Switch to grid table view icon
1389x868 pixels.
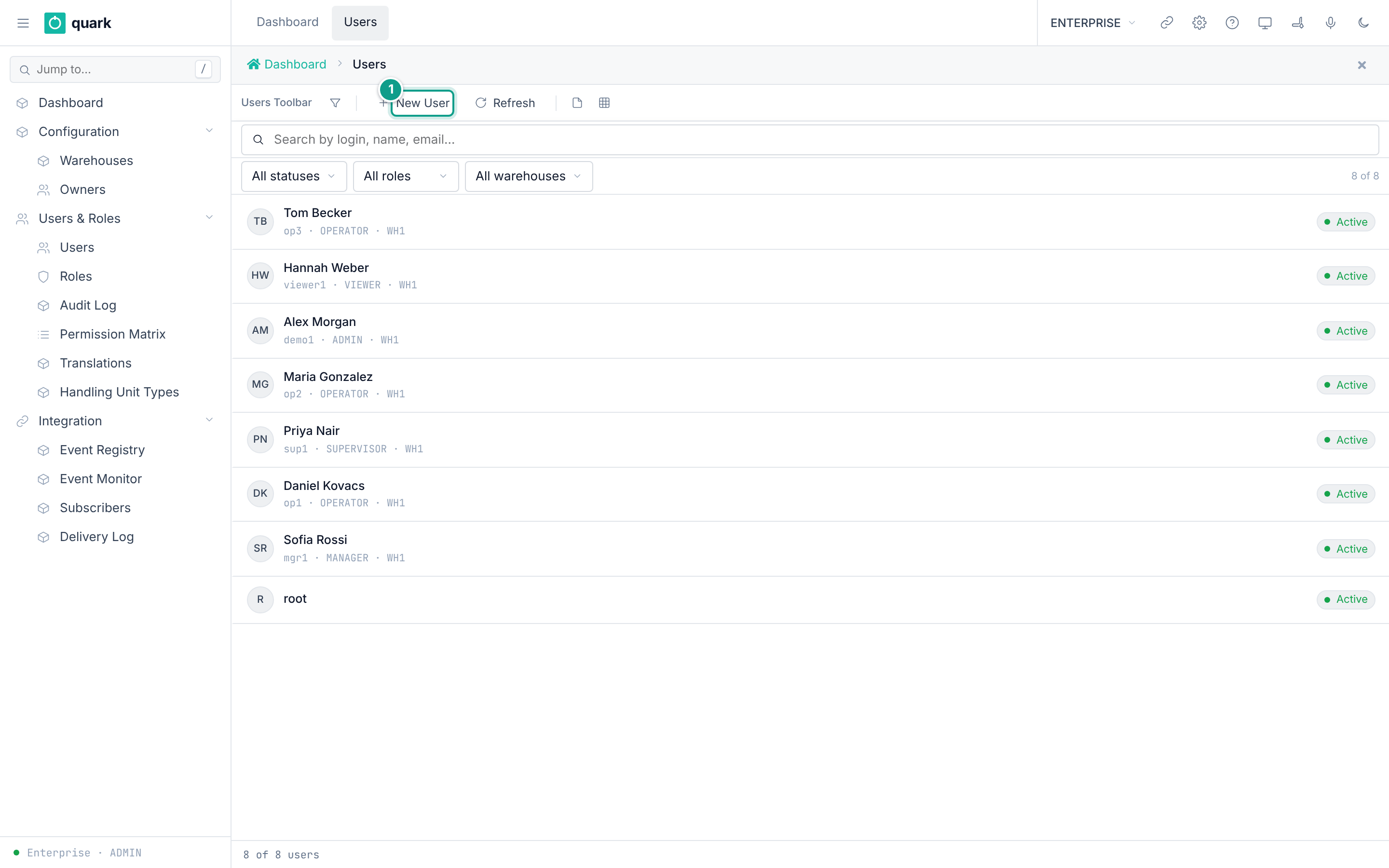tap(604, 103)
